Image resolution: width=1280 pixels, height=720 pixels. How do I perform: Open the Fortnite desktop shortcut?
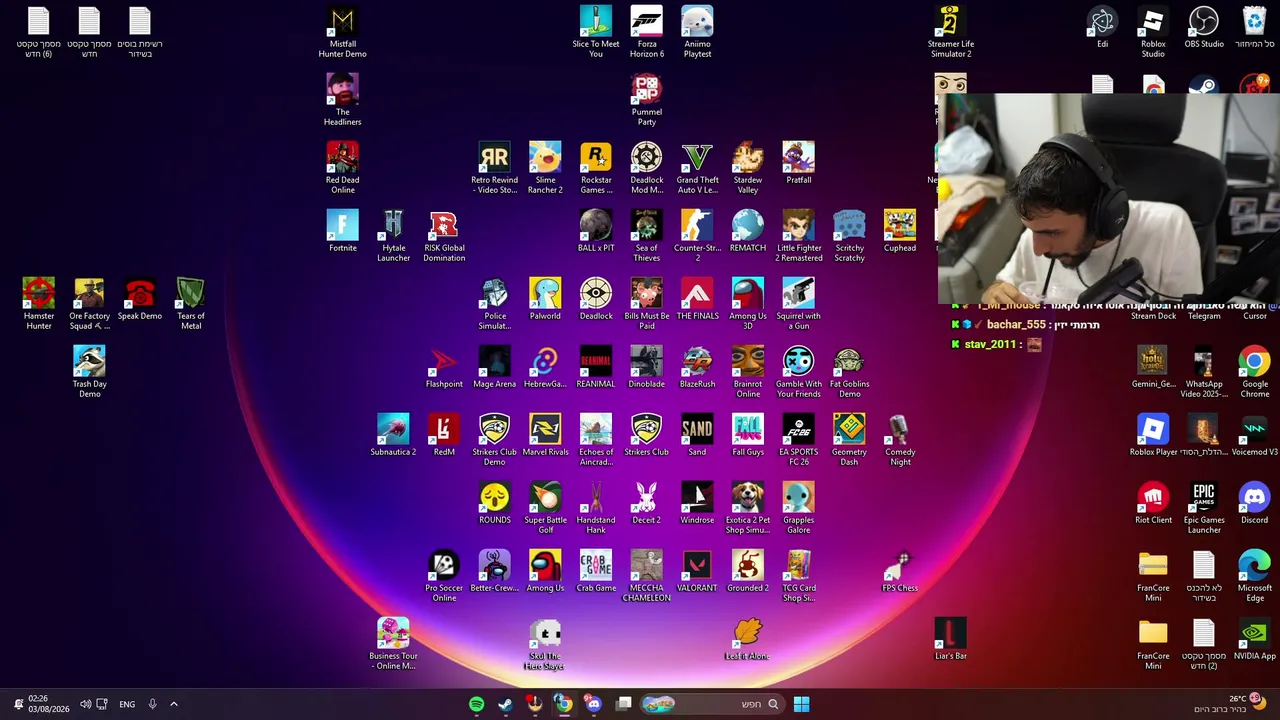click(343, 232)
